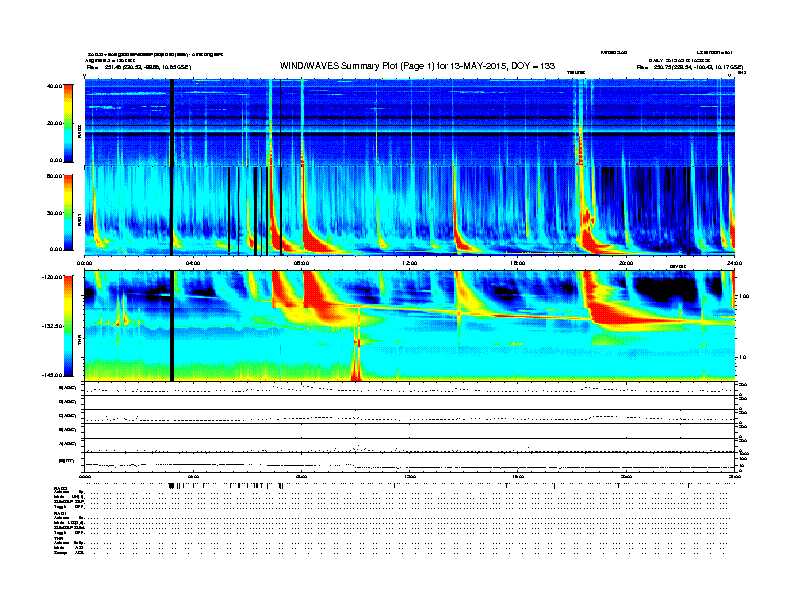Select the 04:00 tick under RAD1 spectrogram

click(193, 263)
